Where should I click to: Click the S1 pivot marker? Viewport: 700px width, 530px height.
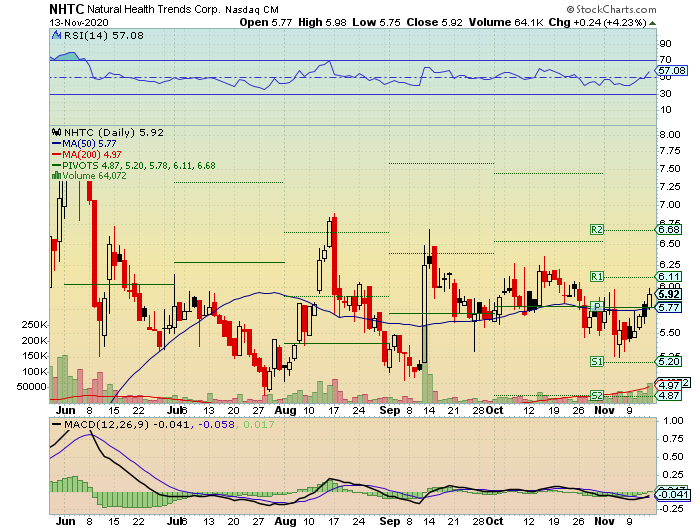[596, 361]
